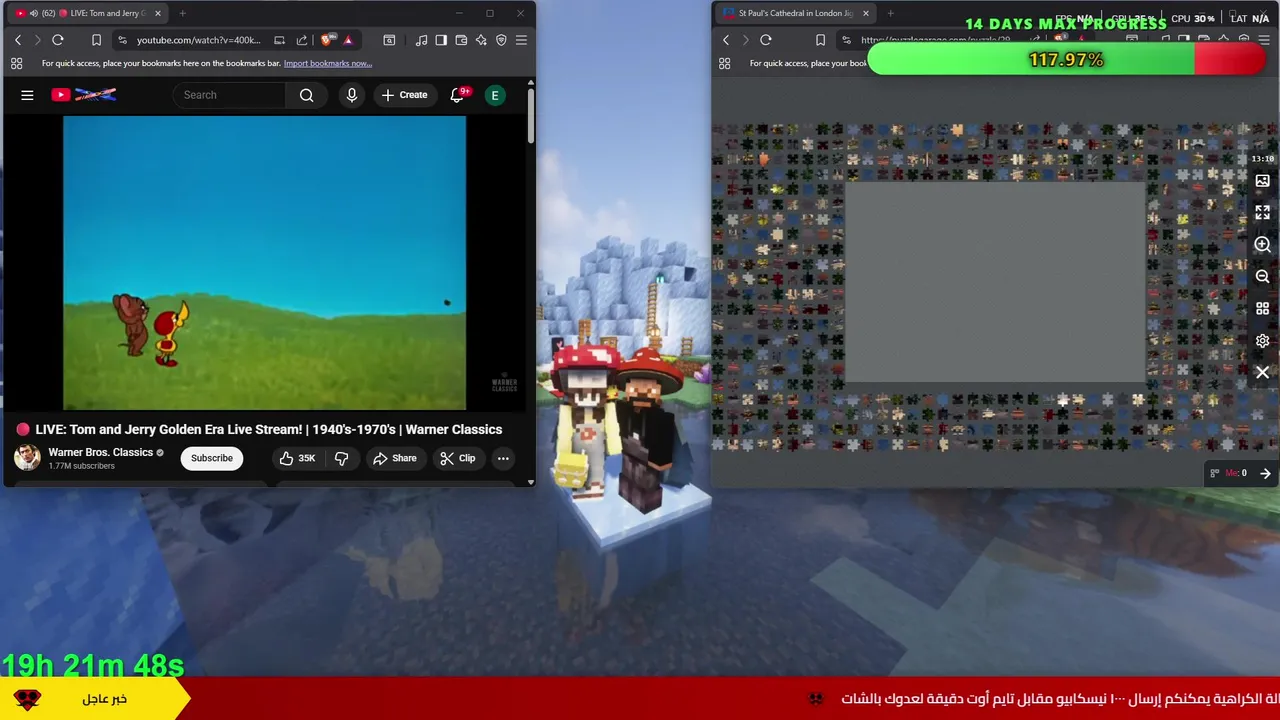
Task: Open the apps grid icon in puzzle window
Action: (x=724, y=63)
